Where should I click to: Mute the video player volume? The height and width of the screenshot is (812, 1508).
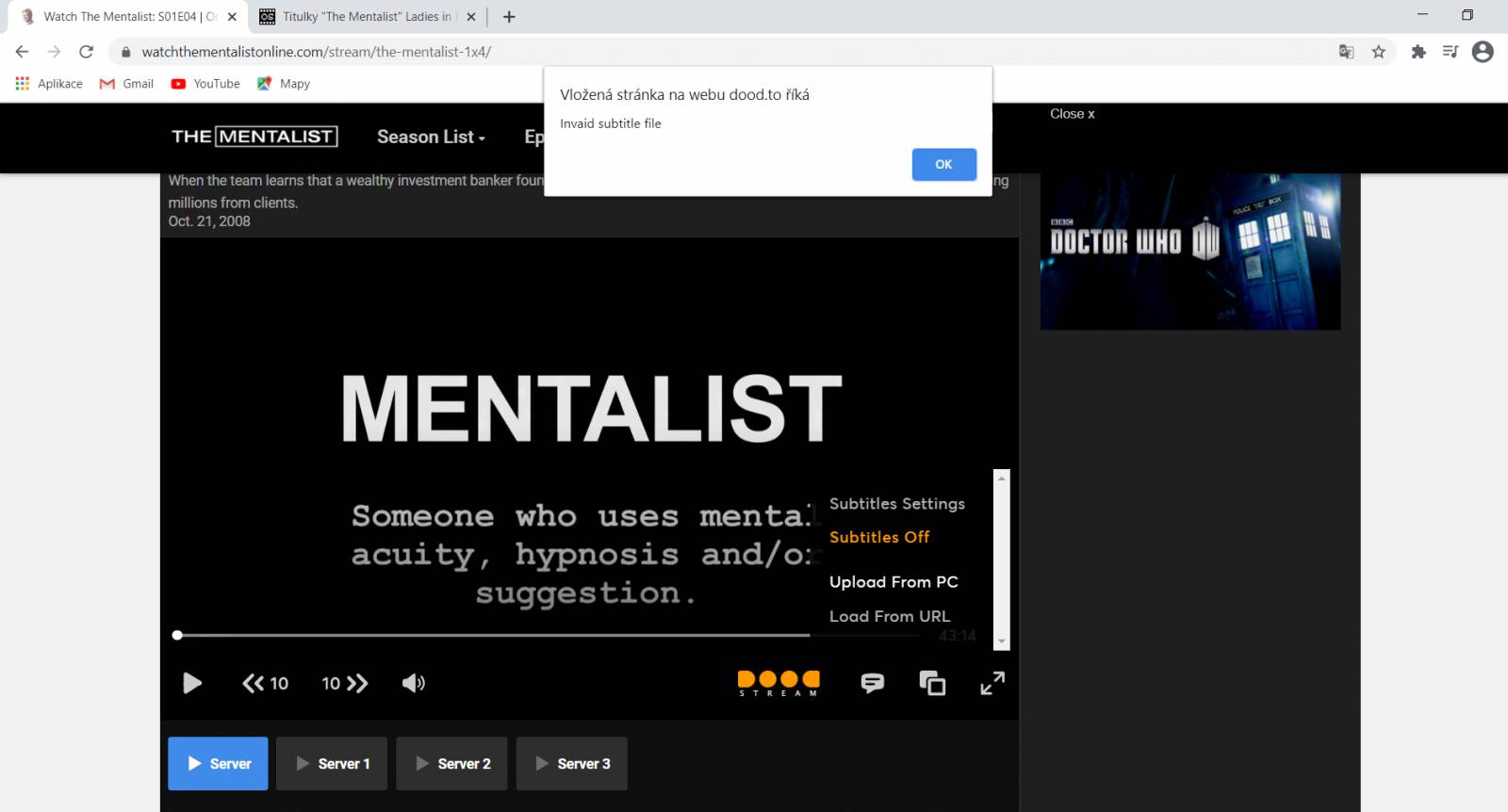(414, 683)
